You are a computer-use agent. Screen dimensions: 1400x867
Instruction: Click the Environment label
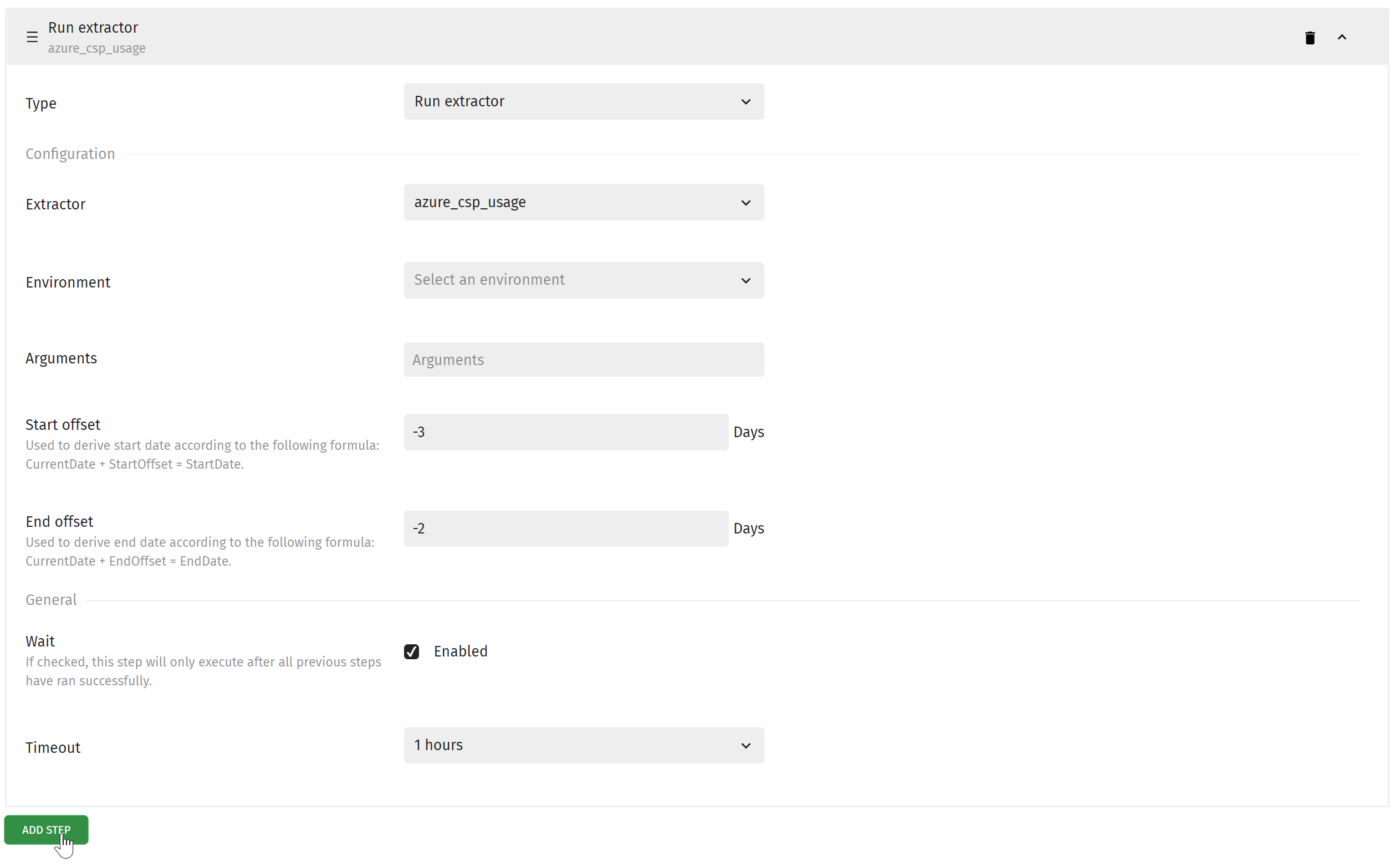(68, 282)
